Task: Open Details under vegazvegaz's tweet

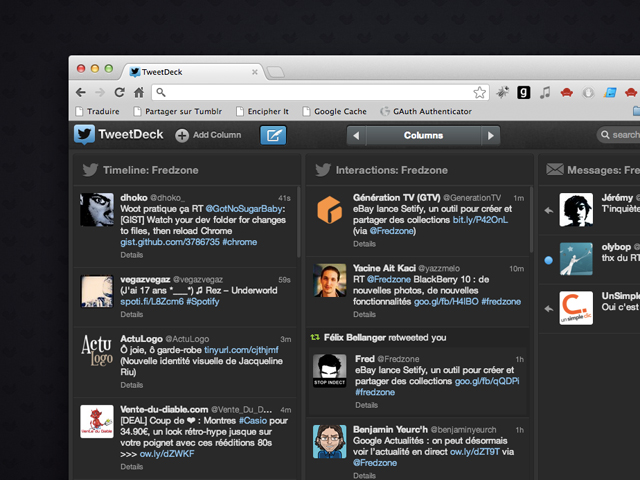Action: [131, 315]
